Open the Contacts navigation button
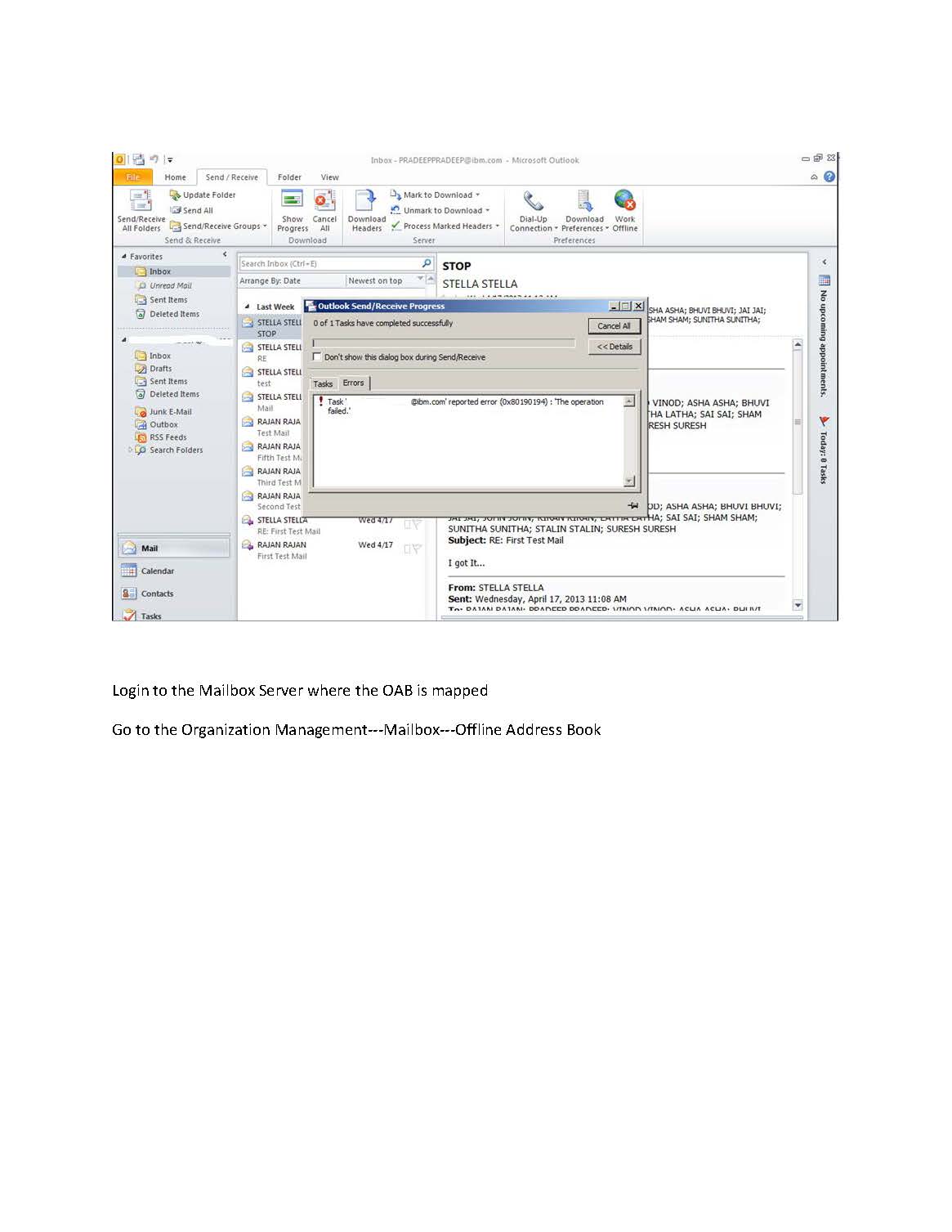The width and height of the screenshot is (952, 1232). coord(174,594)
